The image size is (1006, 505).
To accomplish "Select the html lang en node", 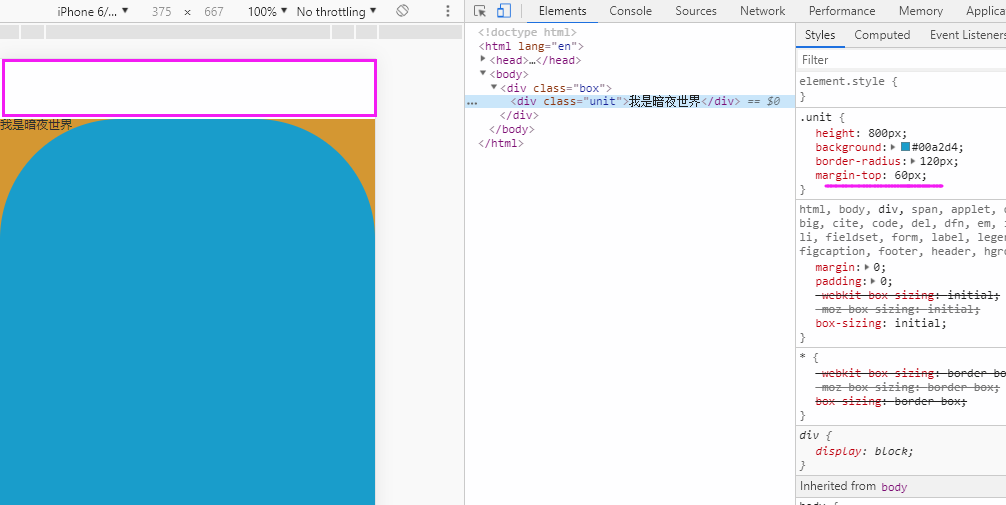I will (x=531, y=46).
